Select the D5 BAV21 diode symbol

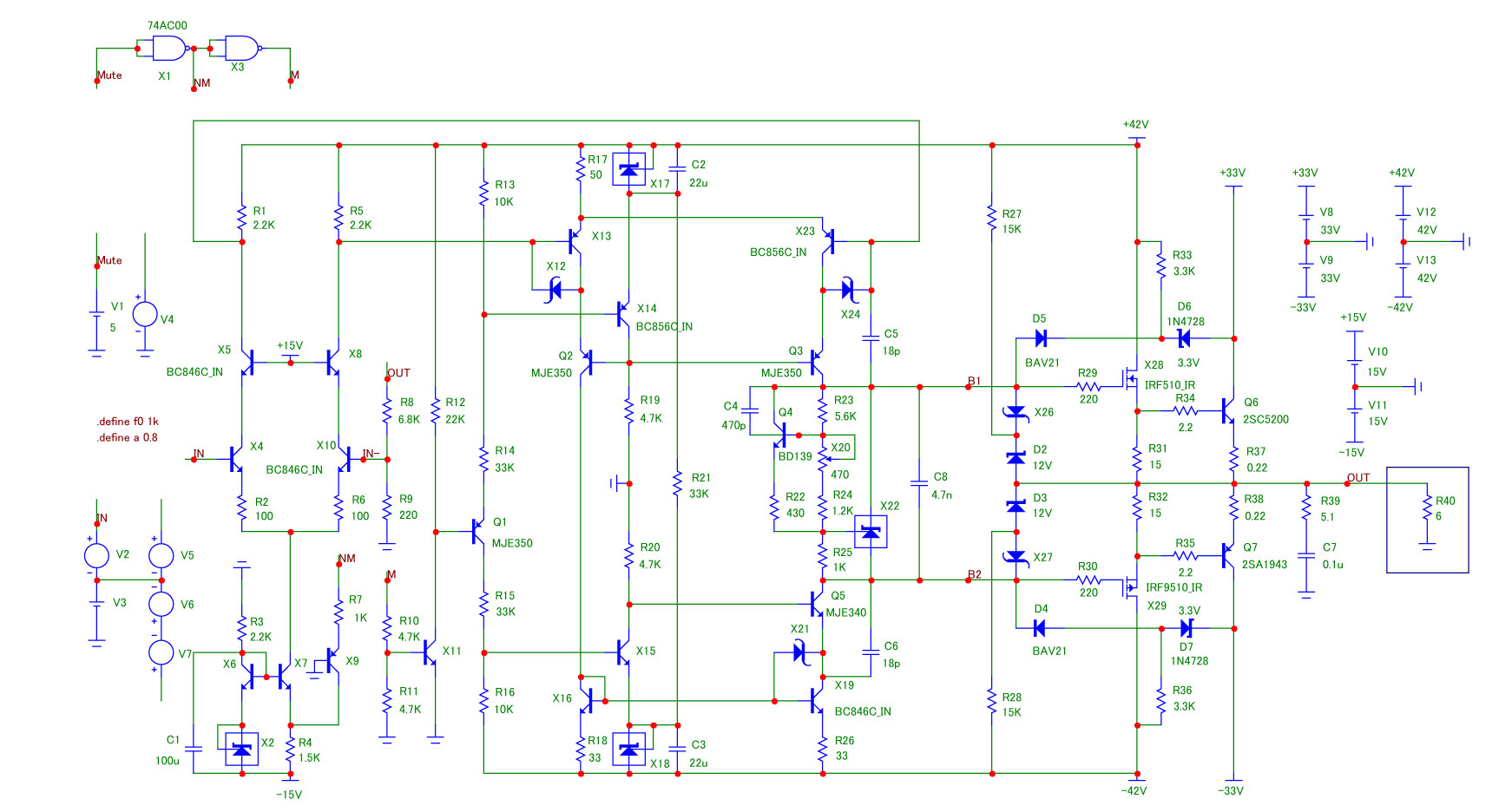click(1041, 338)
